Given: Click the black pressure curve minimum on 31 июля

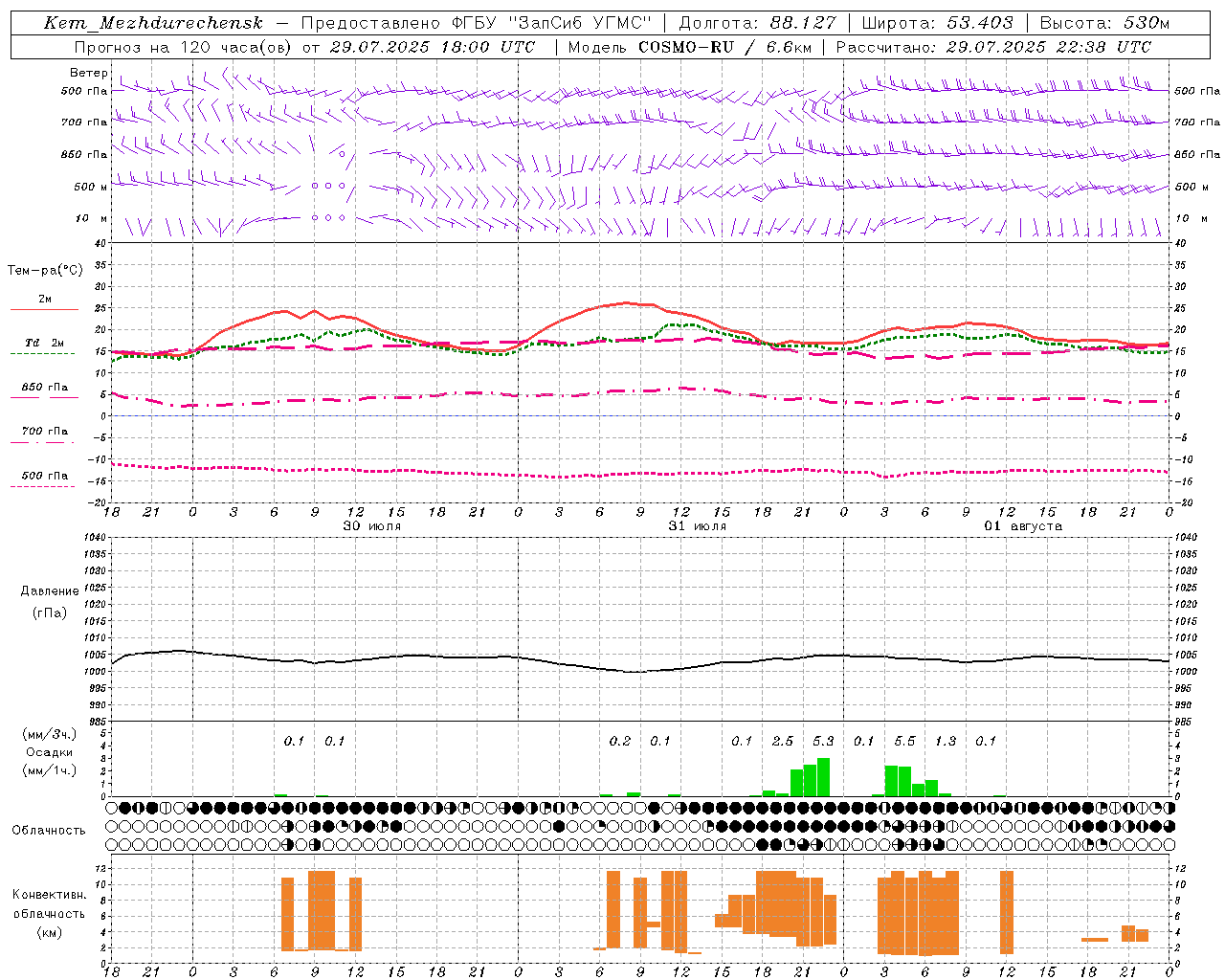Looking at the screenshot, I should click(x=635, y=672).
